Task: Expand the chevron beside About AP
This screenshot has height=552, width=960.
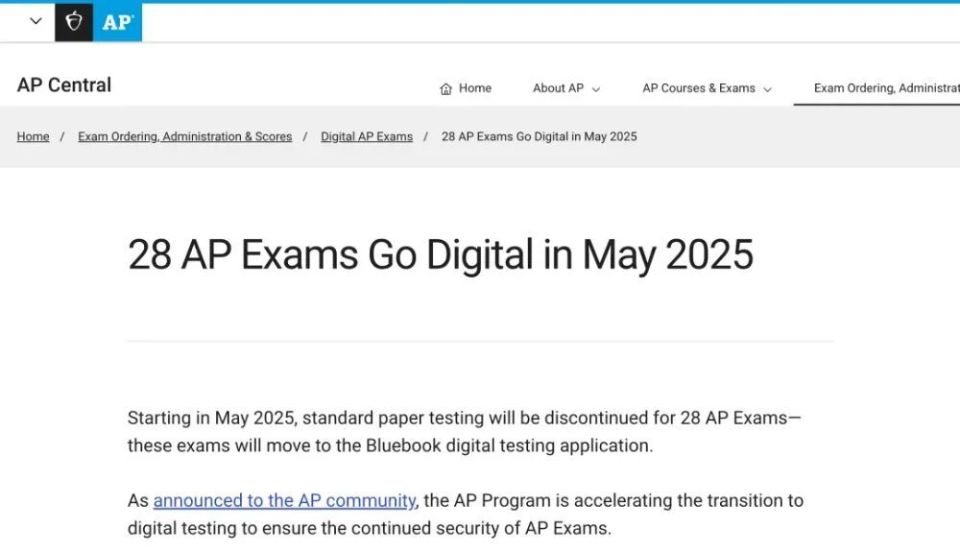Action: click(x=596, y=89)
